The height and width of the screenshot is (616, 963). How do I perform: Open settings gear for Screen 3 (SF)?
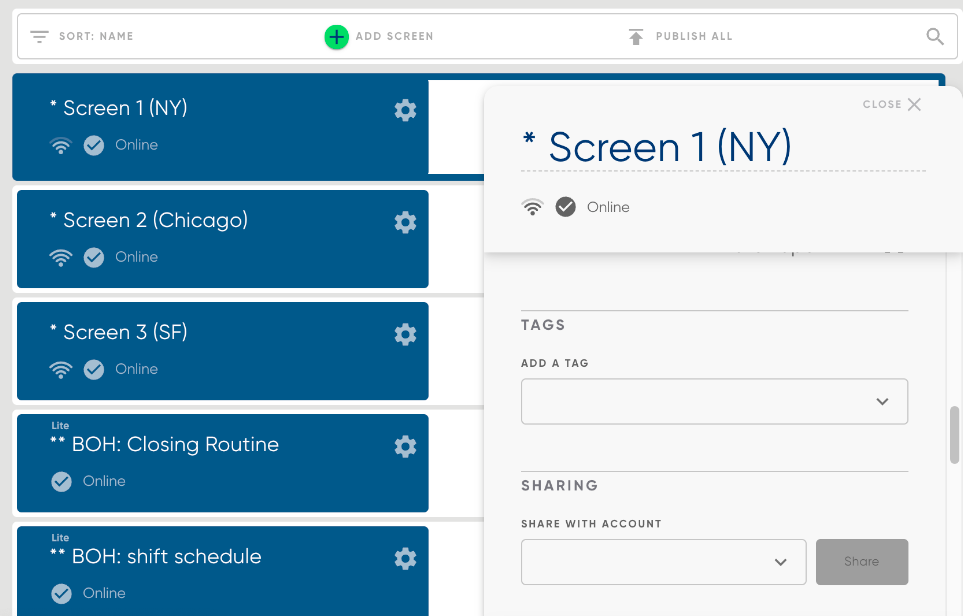click(x=405, y=335)
